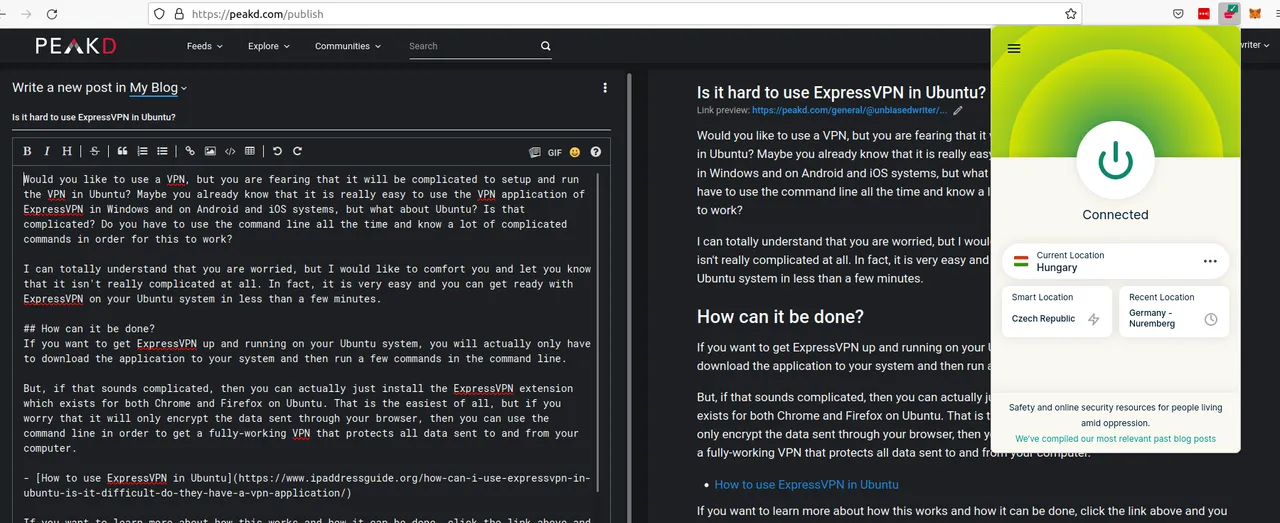1280x523 pixels.
Task: Click the post title field
Action: 311,117
